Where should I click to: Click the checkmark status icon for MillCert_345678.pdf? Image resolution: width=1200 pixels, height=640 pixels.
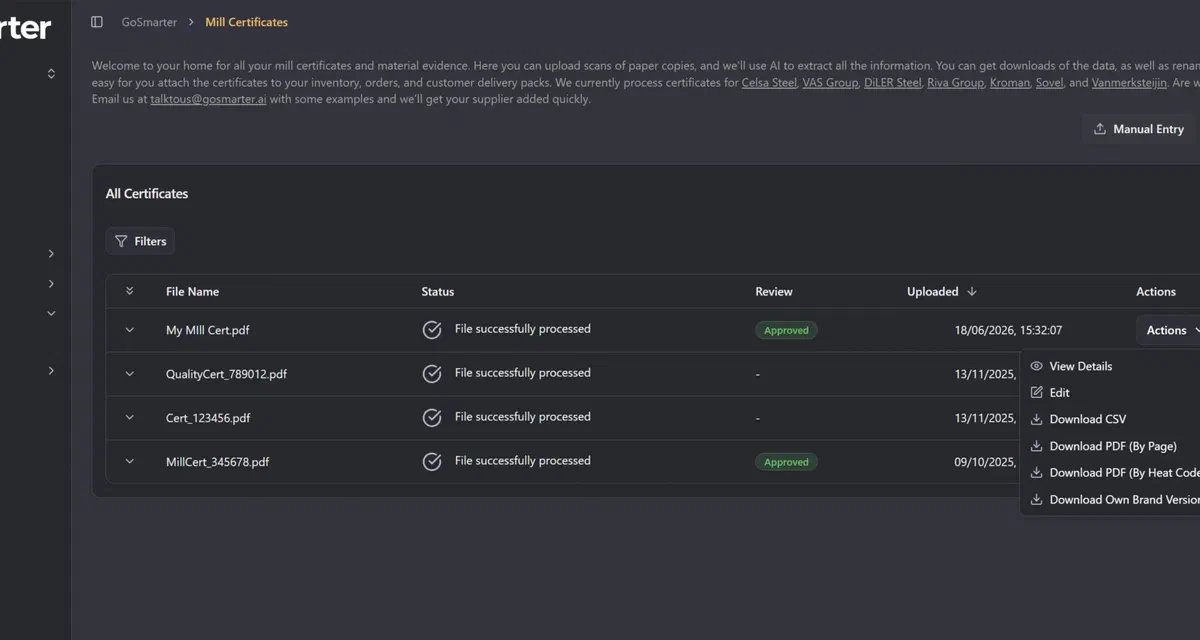tap(432, 462)
